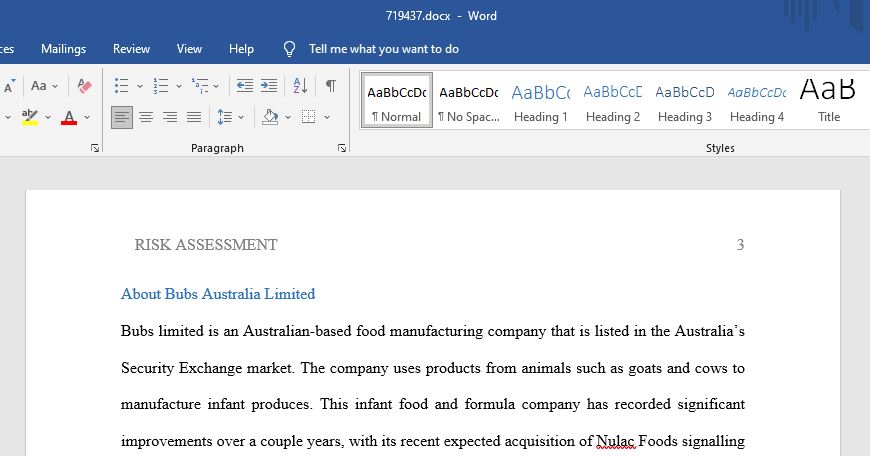Open line and paragraph spacing options

(x=225, y=117)
